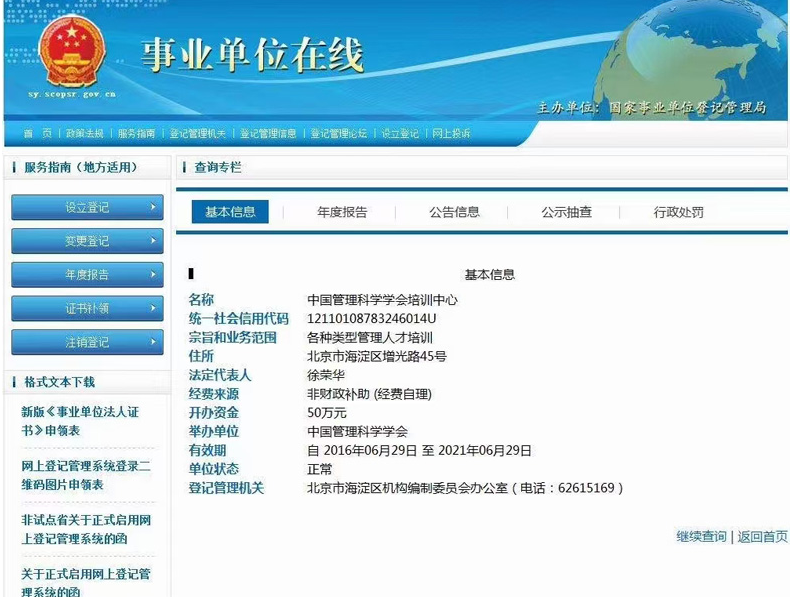
Task: Open 网上登记管理系统登录二维码图片申领表 link
Action: click(86, 475)
